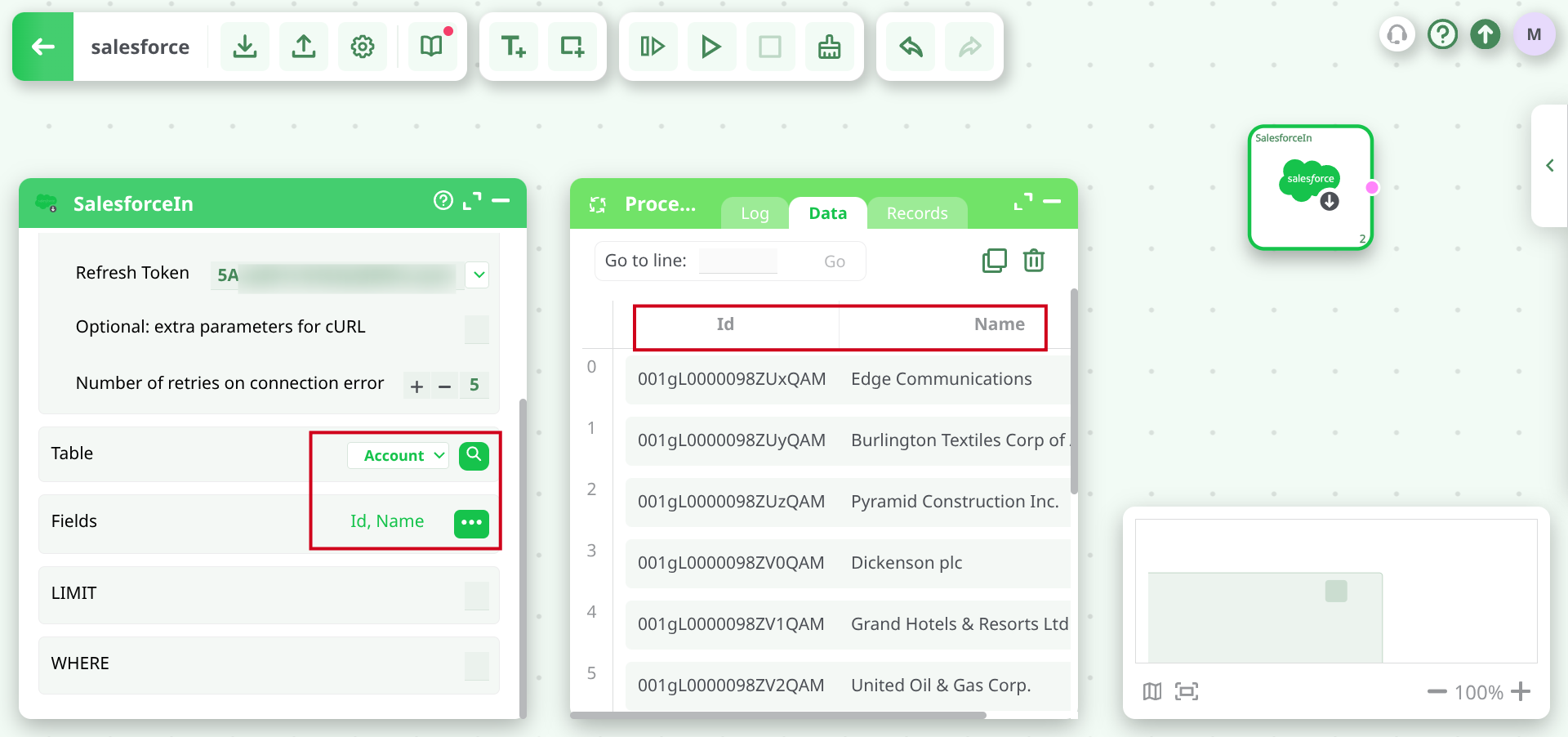Click the SalesforceIn node output port
The height and width of the screenshot is (737, 1568).
1372,187
